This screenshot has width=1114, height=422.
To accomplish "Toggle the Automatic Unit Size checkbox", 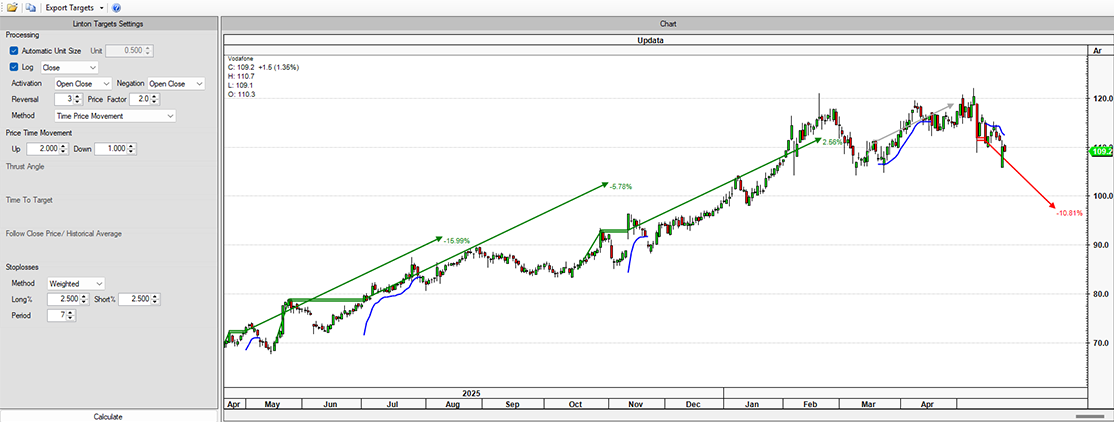I will click(14, 51).
